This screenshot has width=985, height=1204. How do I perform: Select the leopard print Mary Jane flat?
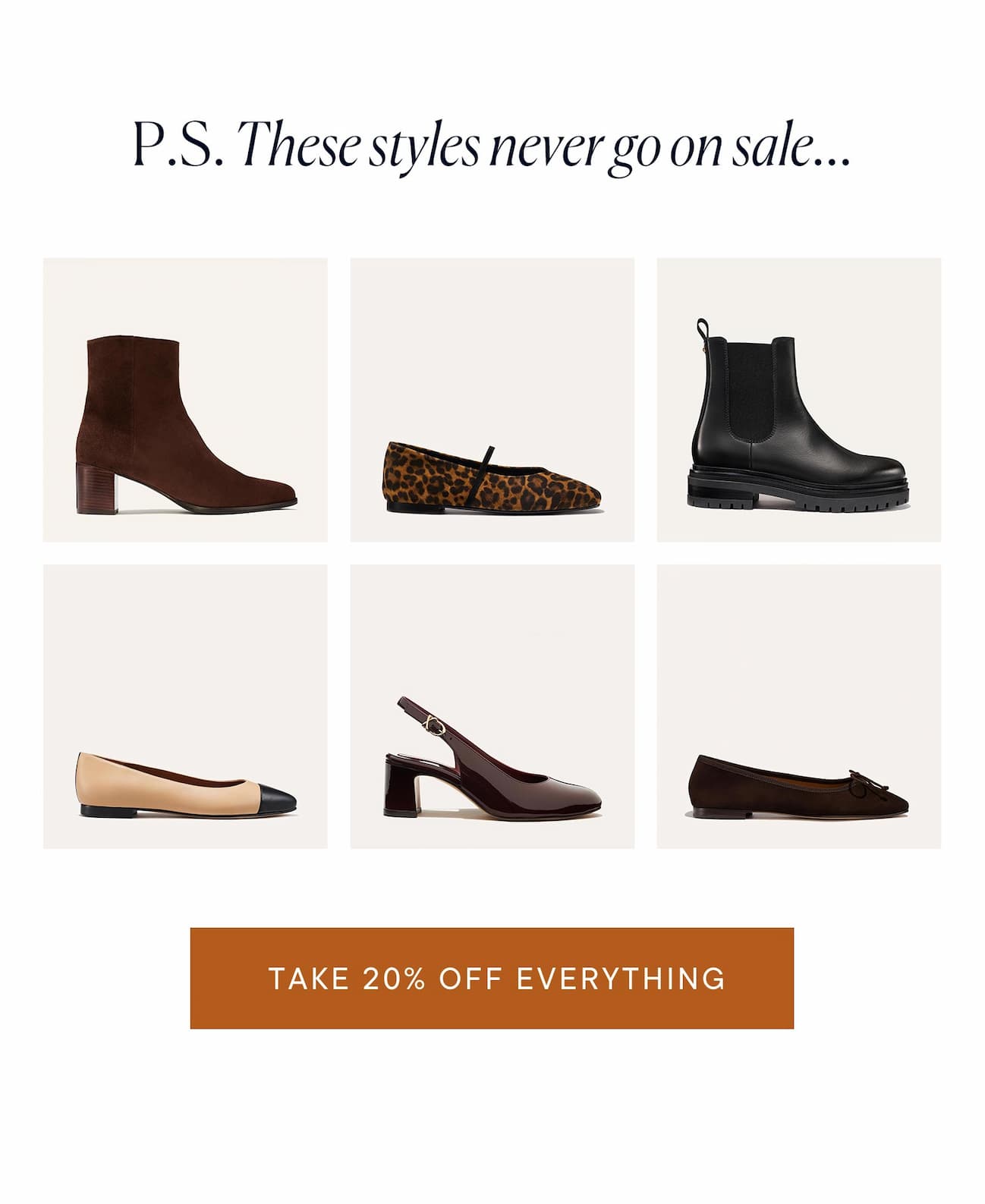coord(492,400)
